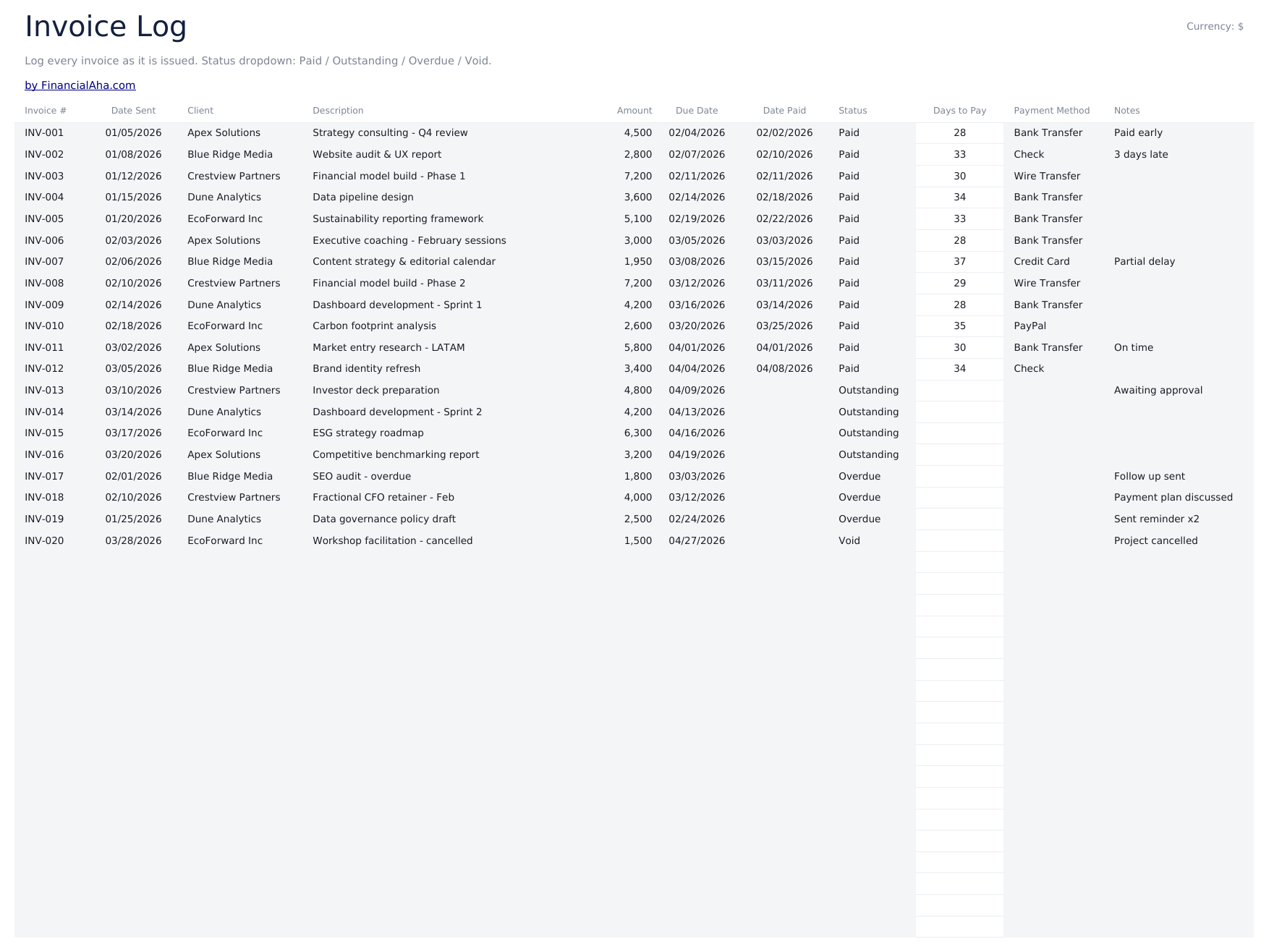Select amount 6,300 for ESG roadmap
1269x952 pixels.
(638, 433)
